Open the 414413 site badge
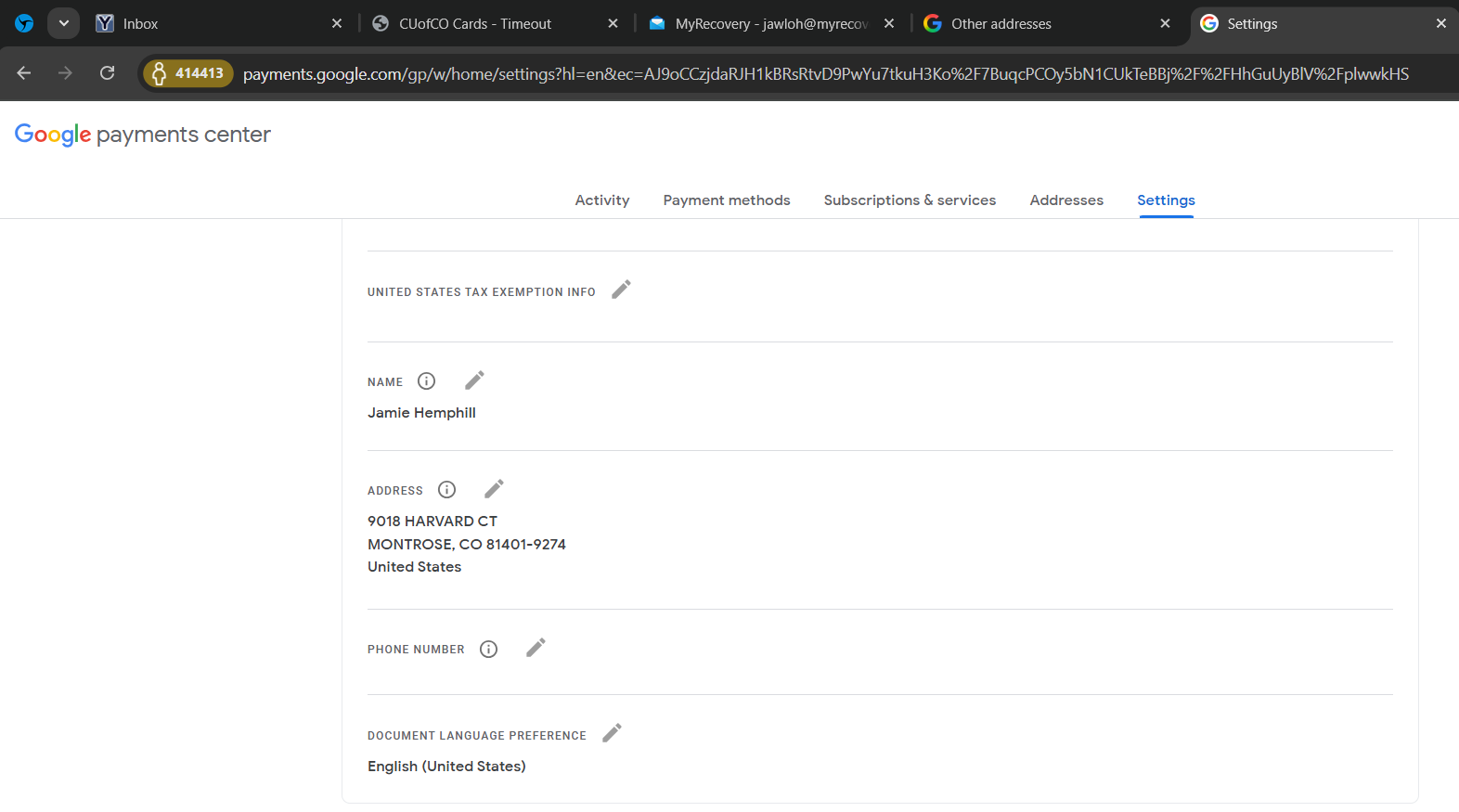The width and height of the screenshot is (1459, 812). pyautogui.click(x=188, y=73)
